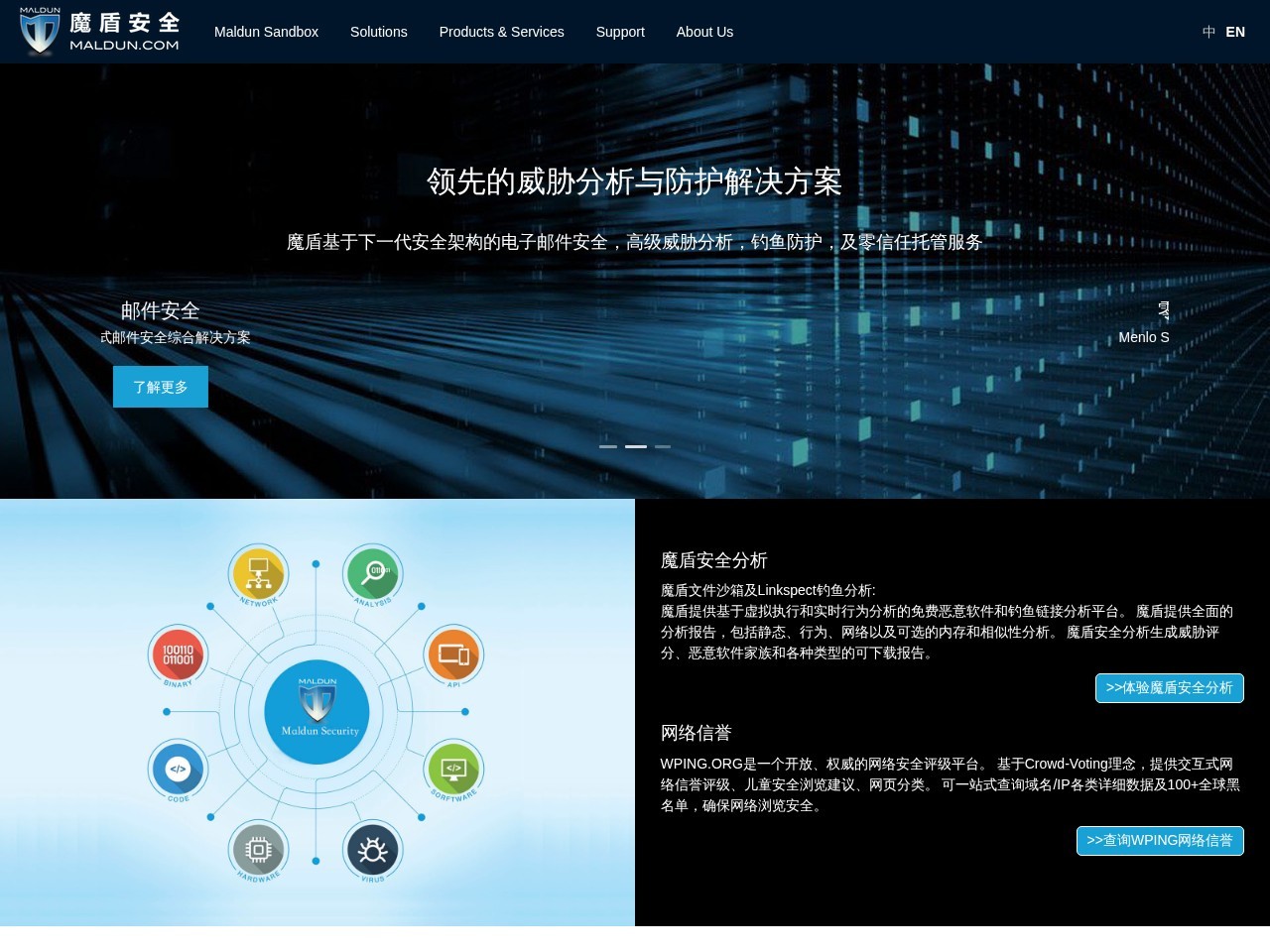Open the Maldun Sandbox menu
The image size is (1270, 952).
pos(266,32)
